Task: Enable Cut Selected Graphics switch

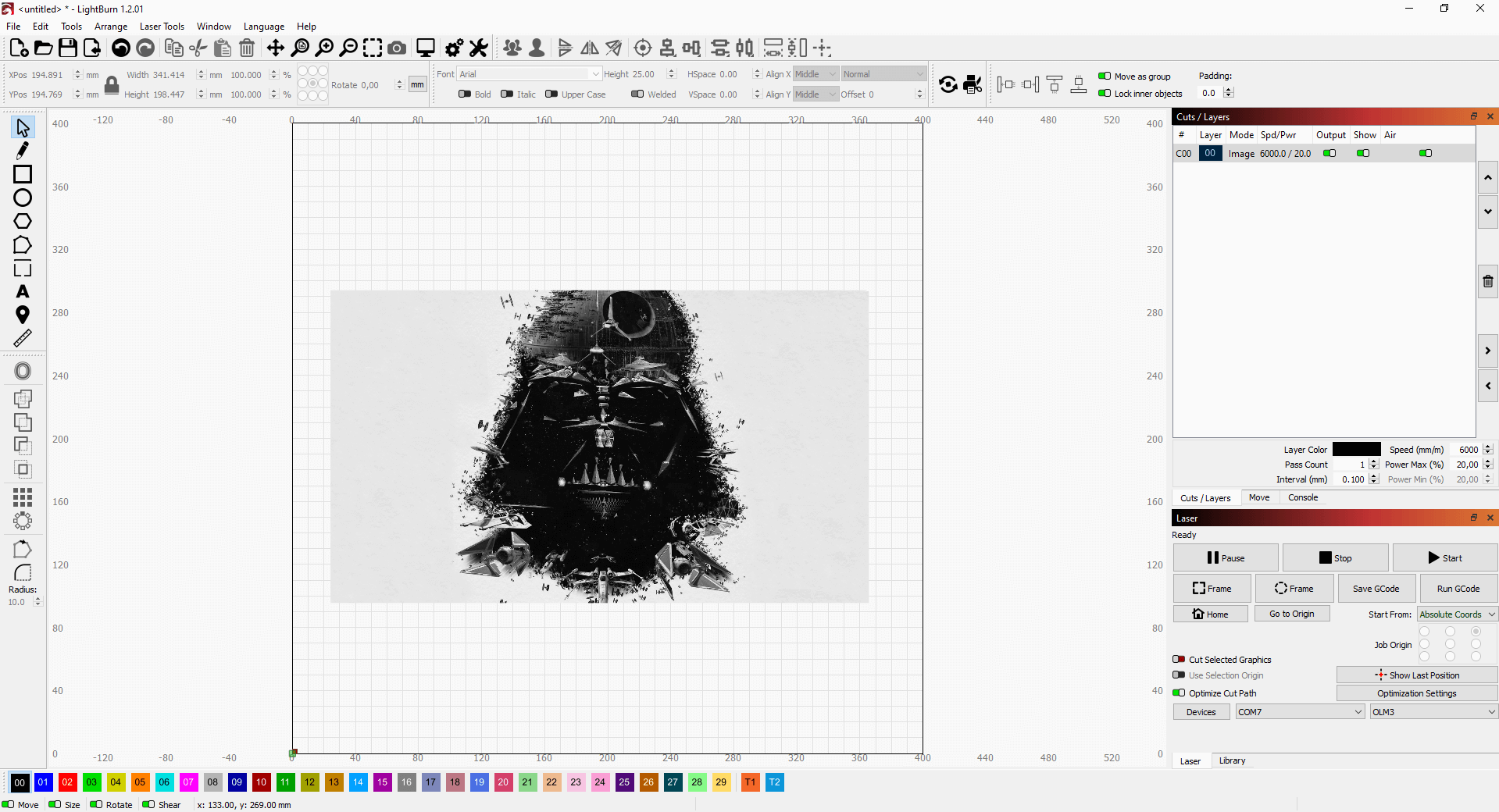Action: (x=1179, y=660)
